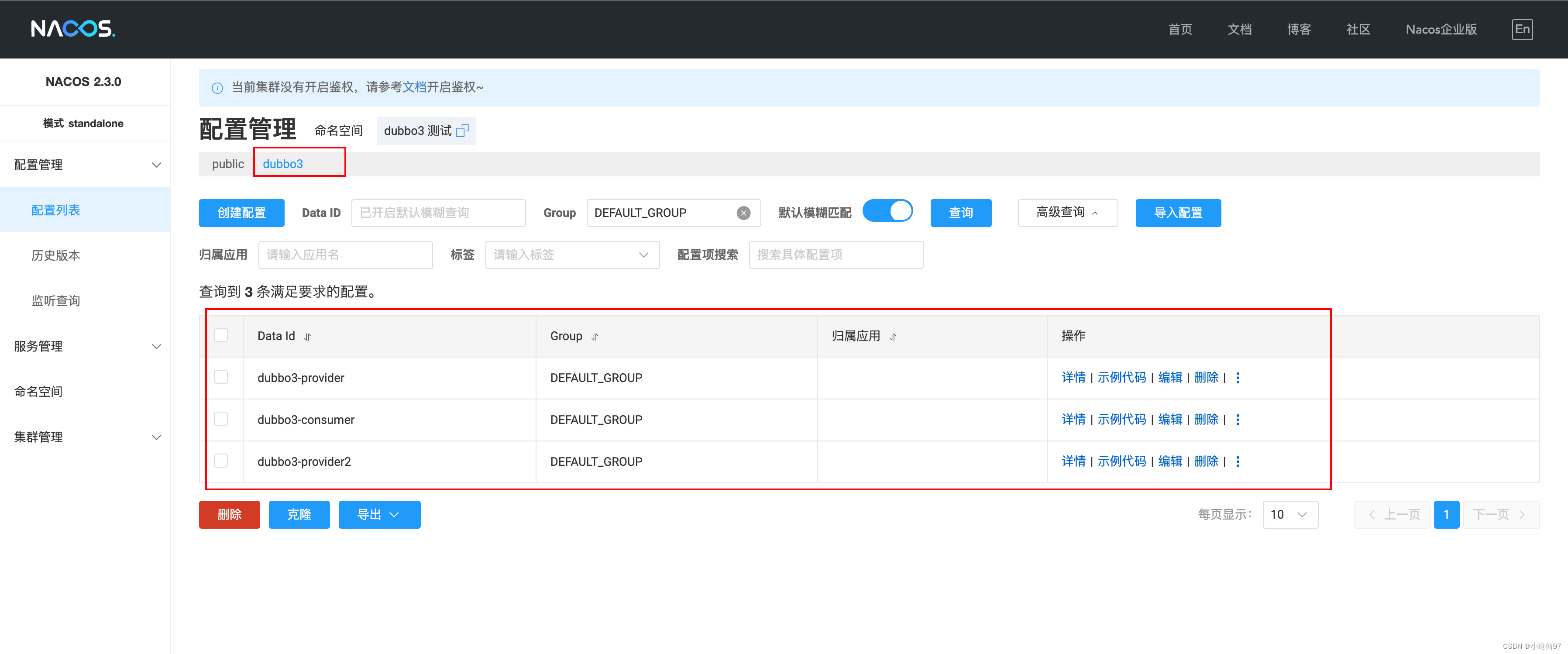
Task: Copy the dubbo3 namespace ID icon
Action: (462, 131)
